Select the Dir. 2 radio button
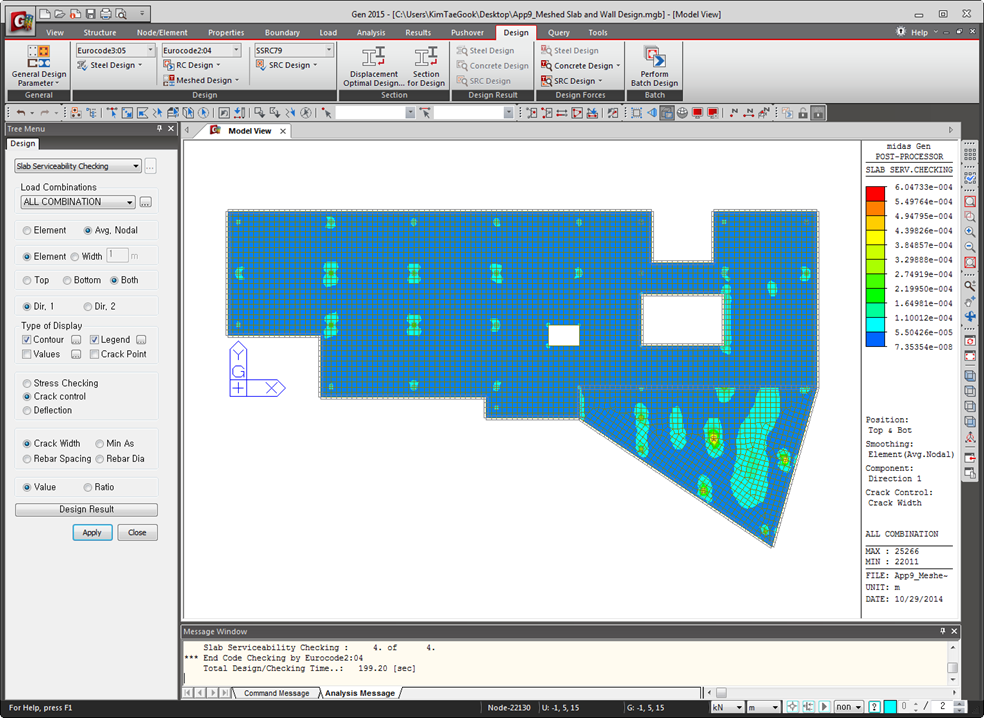The height and width of the screenshot is (718, 984). [x=88, y=307]
